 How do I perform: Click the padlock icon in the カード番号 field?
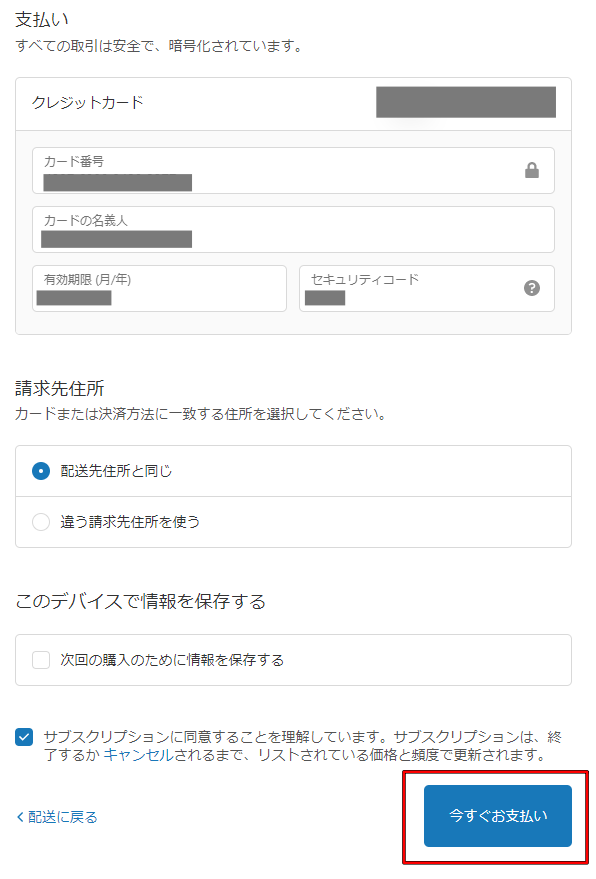(x=532, y=170)
